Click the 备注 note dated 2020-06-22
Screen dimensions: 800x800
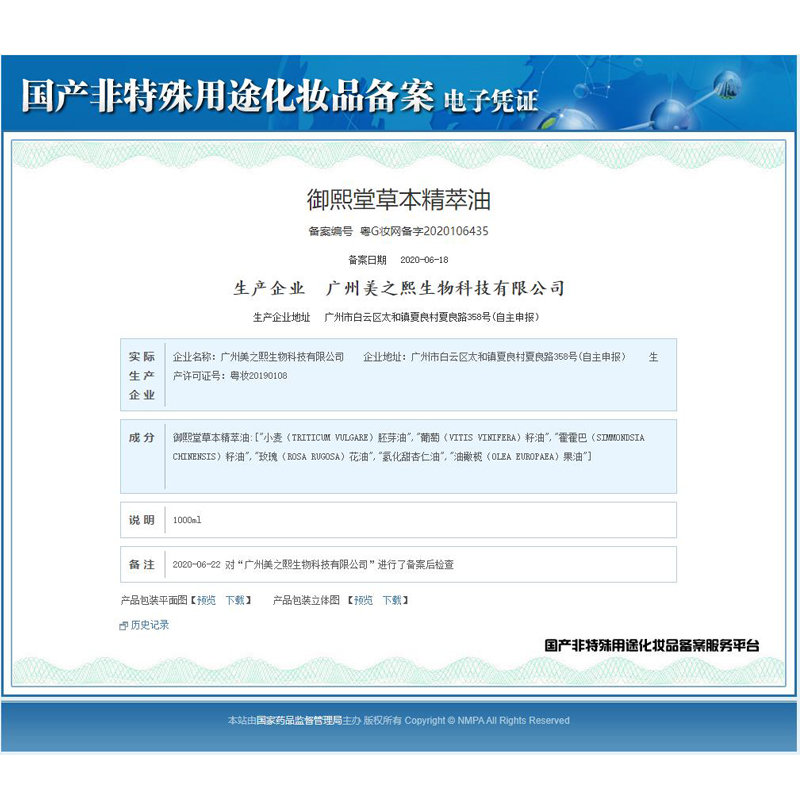313,564
